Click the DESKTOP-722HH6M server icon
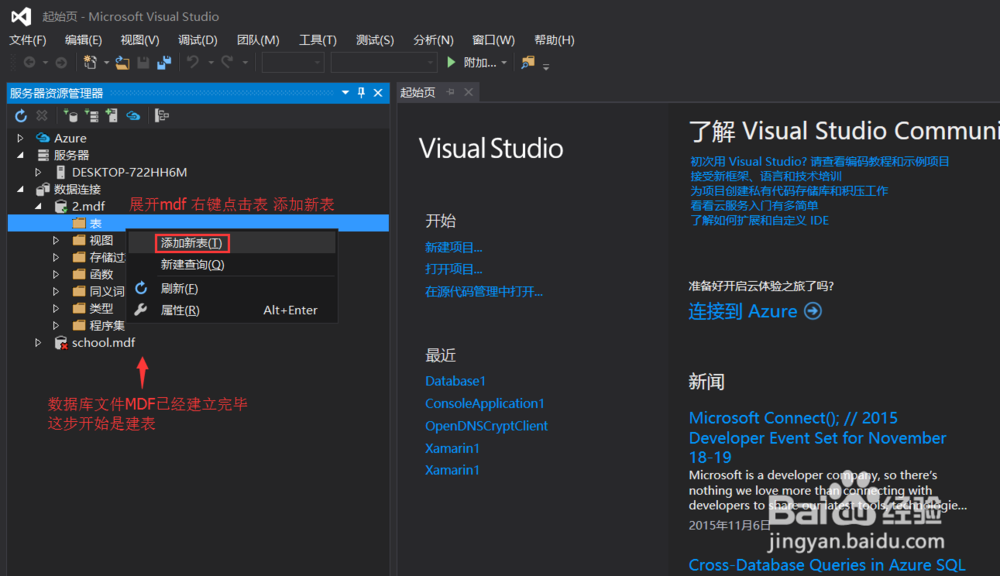Viewport: 1000px width, 576px height. [61, 172]
